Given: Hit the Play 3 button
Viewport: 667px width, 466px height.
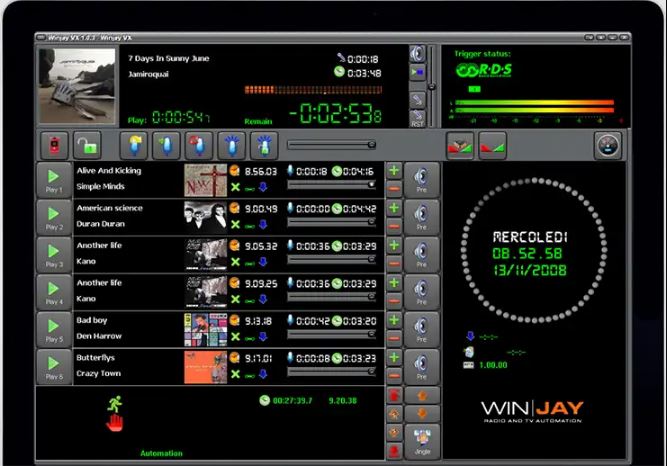Looking at the screenshot, I should [54, 255].
